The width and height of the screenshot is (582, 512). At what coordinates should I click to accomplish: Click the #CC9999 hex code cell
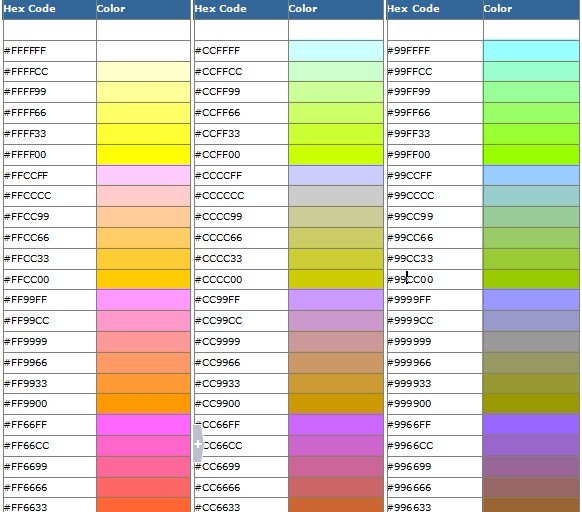(241, 342)
